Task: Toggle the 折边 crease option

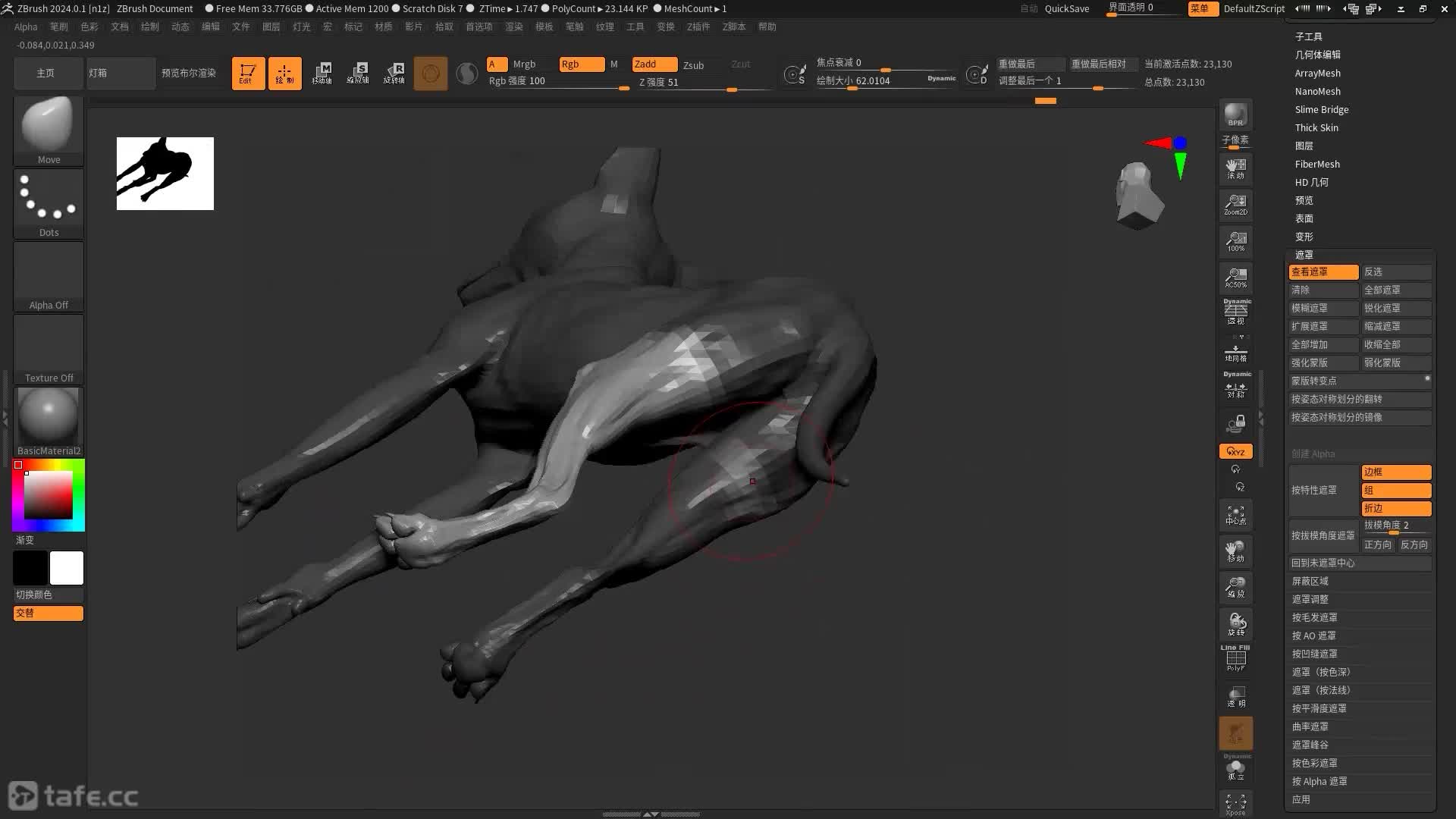Action: point(1396,508)
